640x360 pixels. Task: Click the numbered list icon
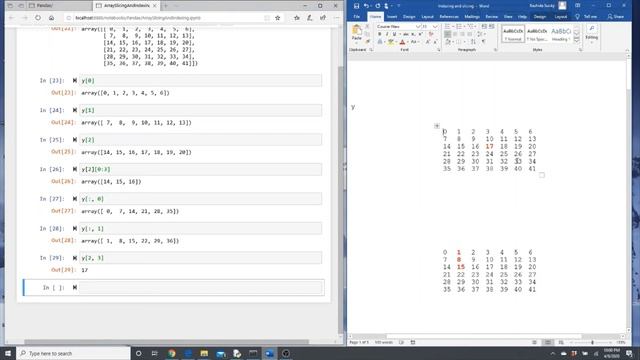[x=459, y=27]
